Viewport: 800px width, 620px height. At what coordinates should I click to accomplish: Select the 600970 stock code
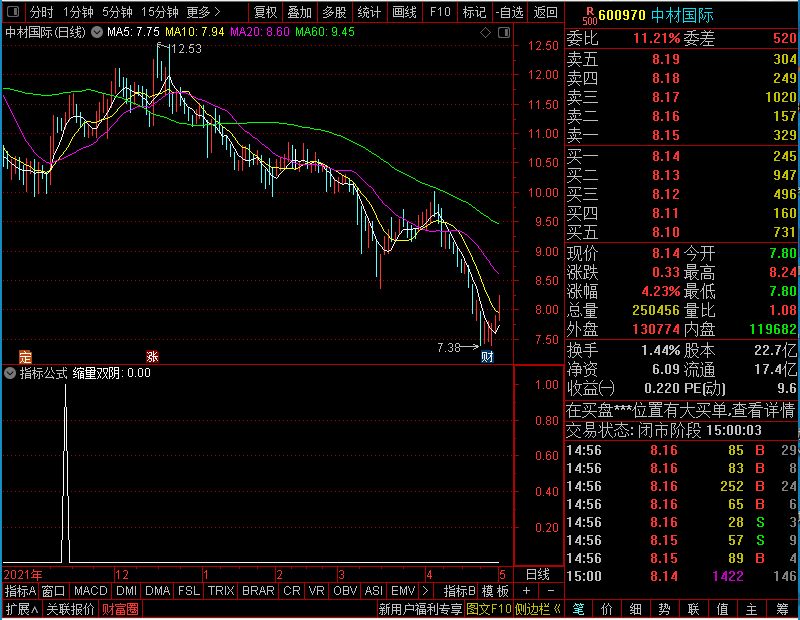pyautogui.click(x=622, y=15)
